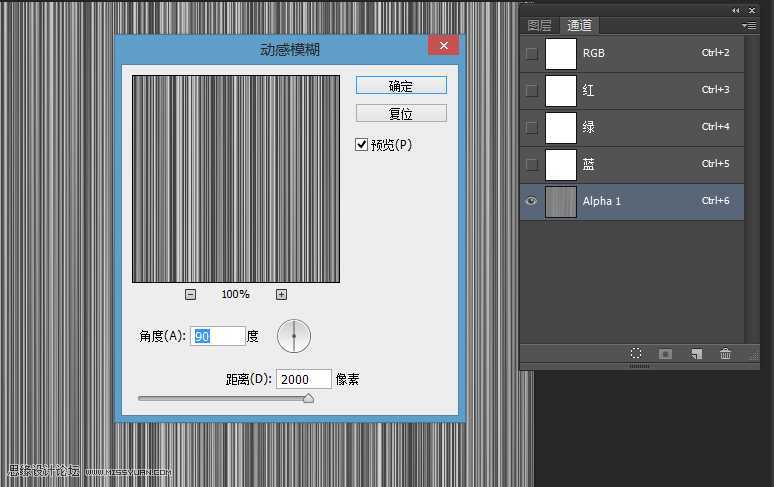
Task: Save selection as channel icon
Action: (x=665, y=354)
